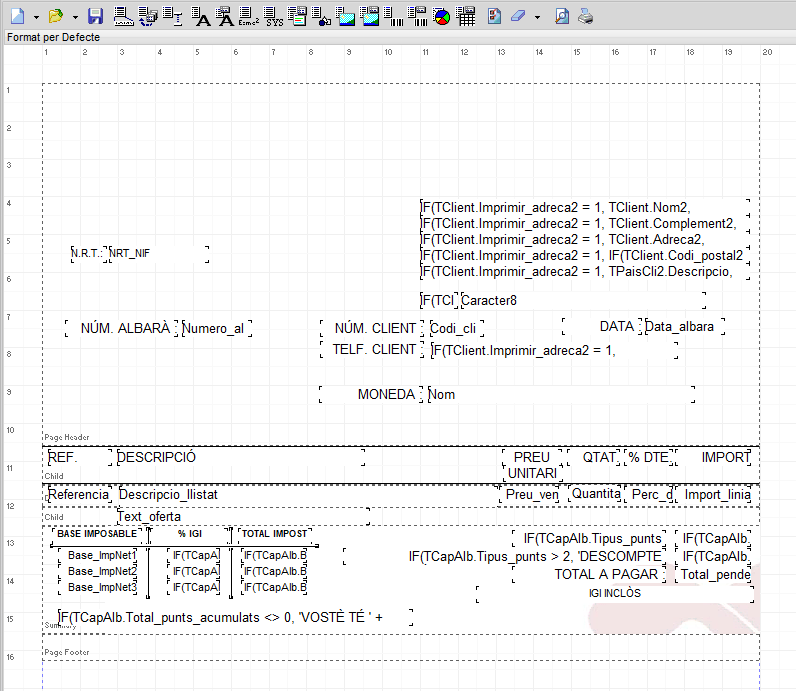Select the 'Text_oferta' field
Image resolution: width=796 pixels, height=691 pixels.
[243, 516]
